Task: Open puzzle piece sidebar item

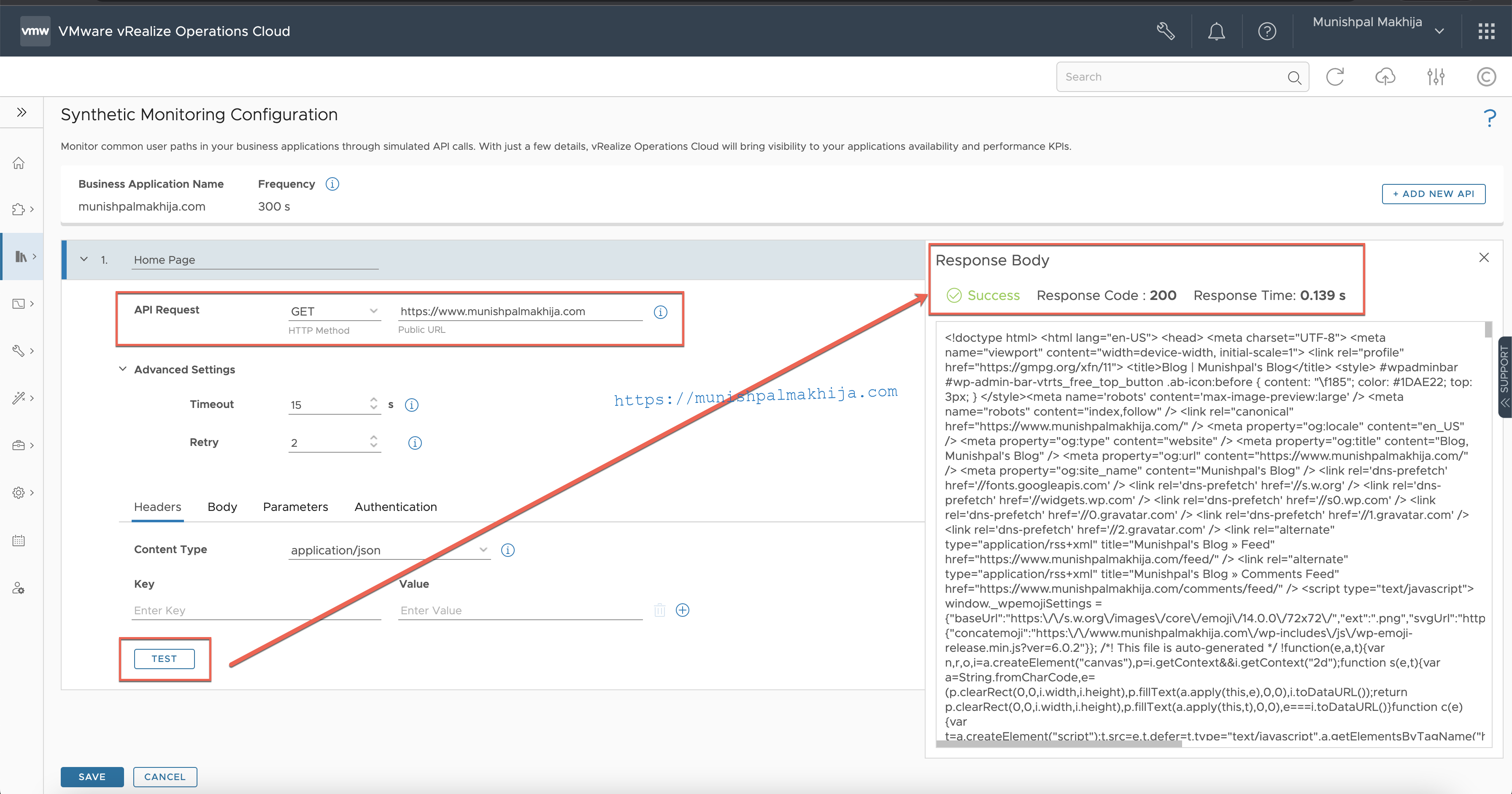Action: 19,209
